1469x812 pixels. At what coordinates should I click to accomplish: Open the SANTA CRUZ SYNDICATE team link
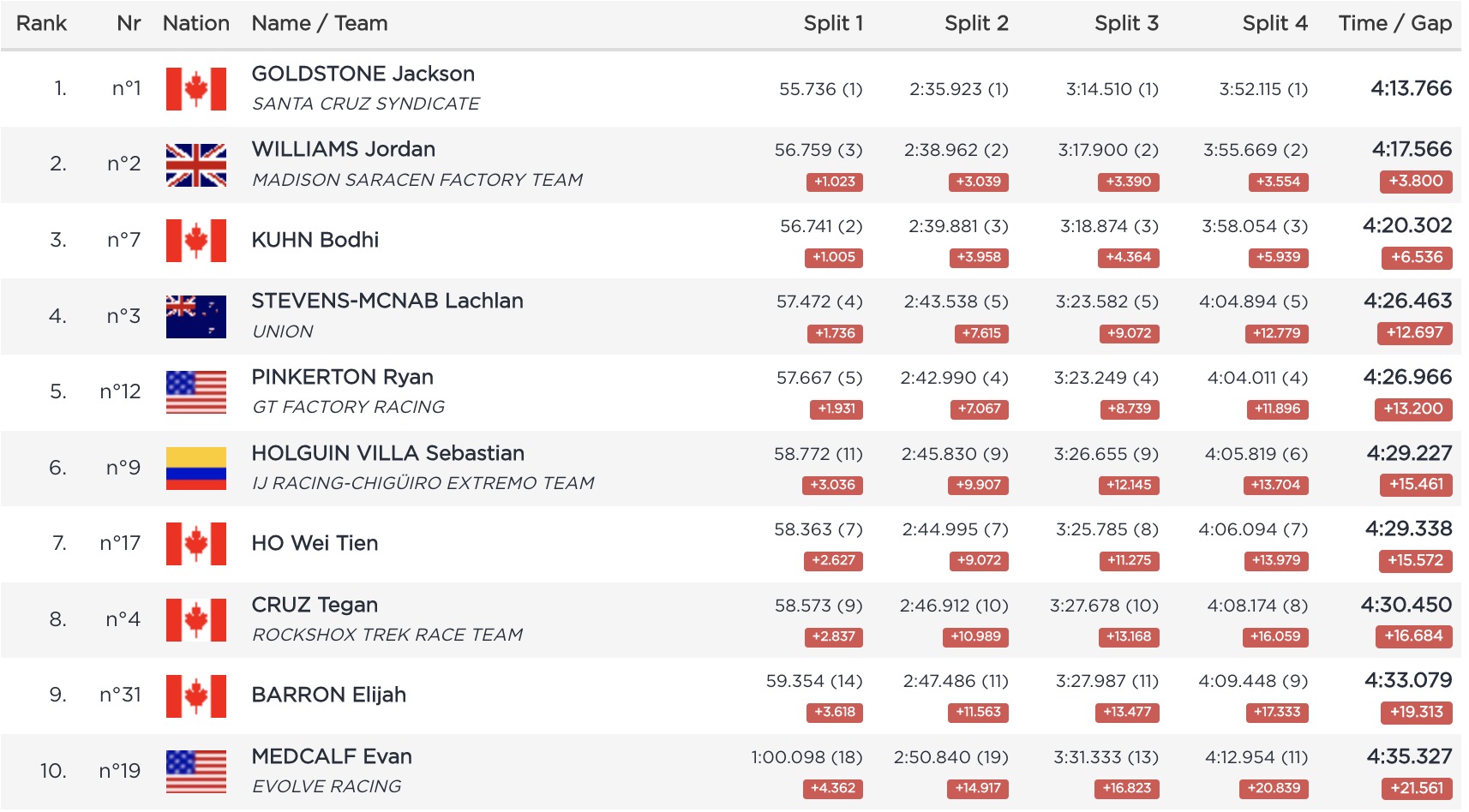365,104
